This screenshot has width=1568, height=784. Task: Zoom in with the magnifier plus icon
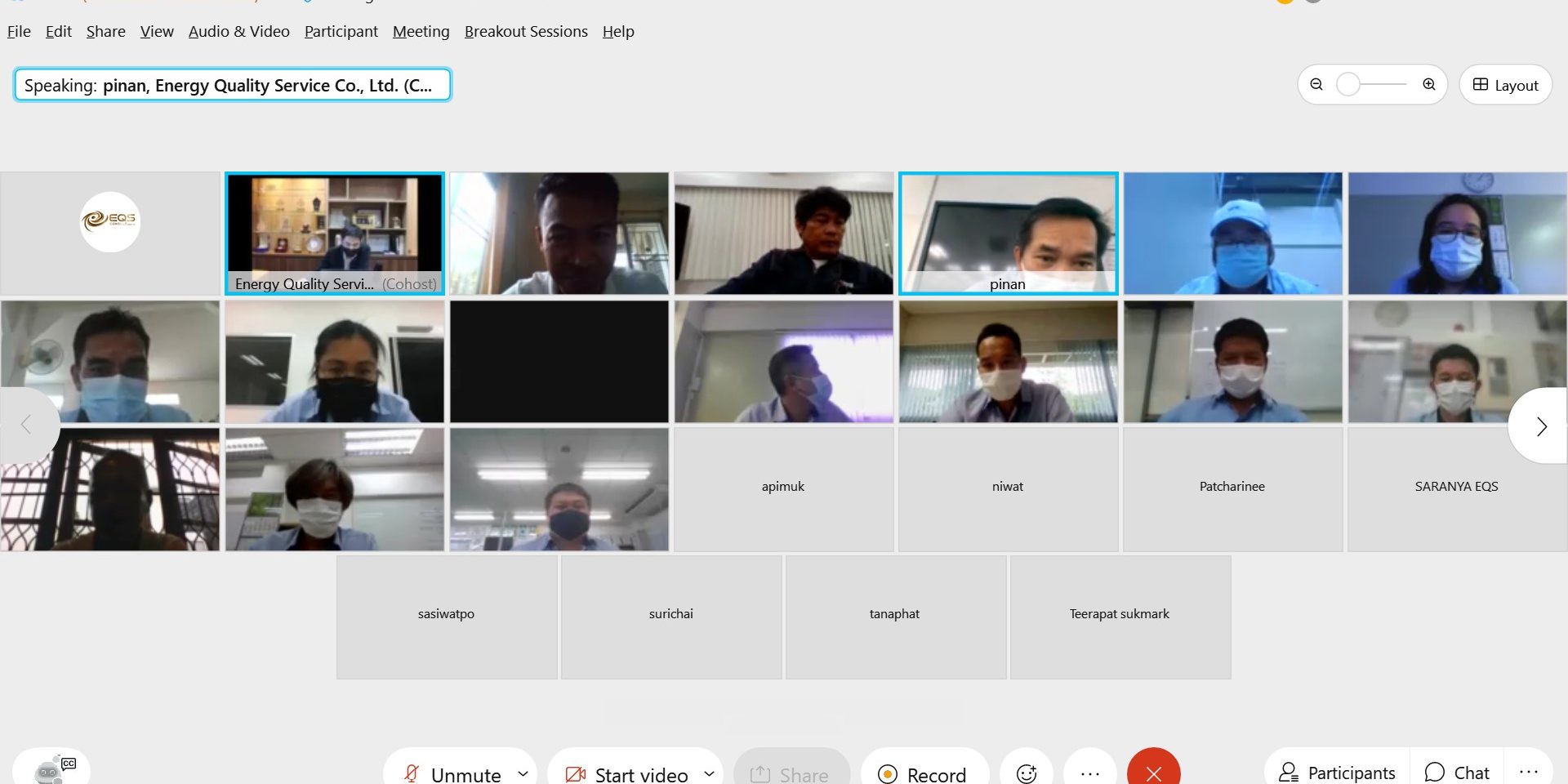click(x=1429, y=84)
